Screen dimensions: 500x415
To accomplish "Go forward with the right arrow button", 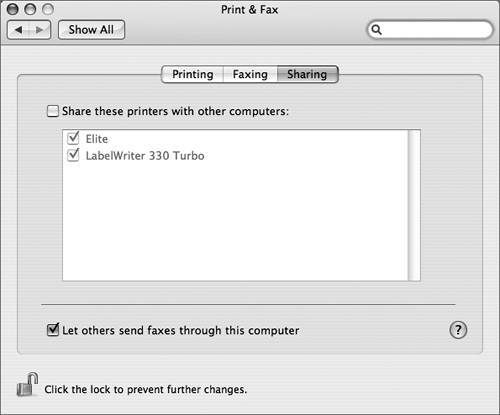I will (40, 30).
